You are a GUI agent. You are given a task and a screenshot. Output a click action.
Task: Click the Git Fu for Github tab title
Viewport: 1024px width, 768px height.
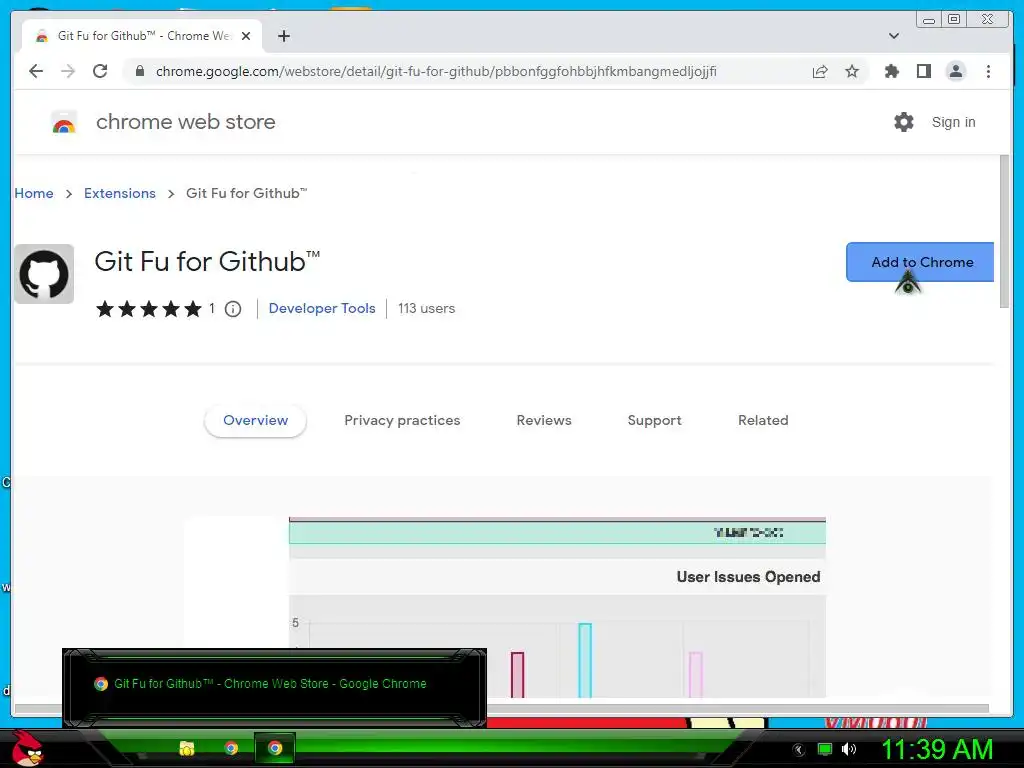[144, 36]
